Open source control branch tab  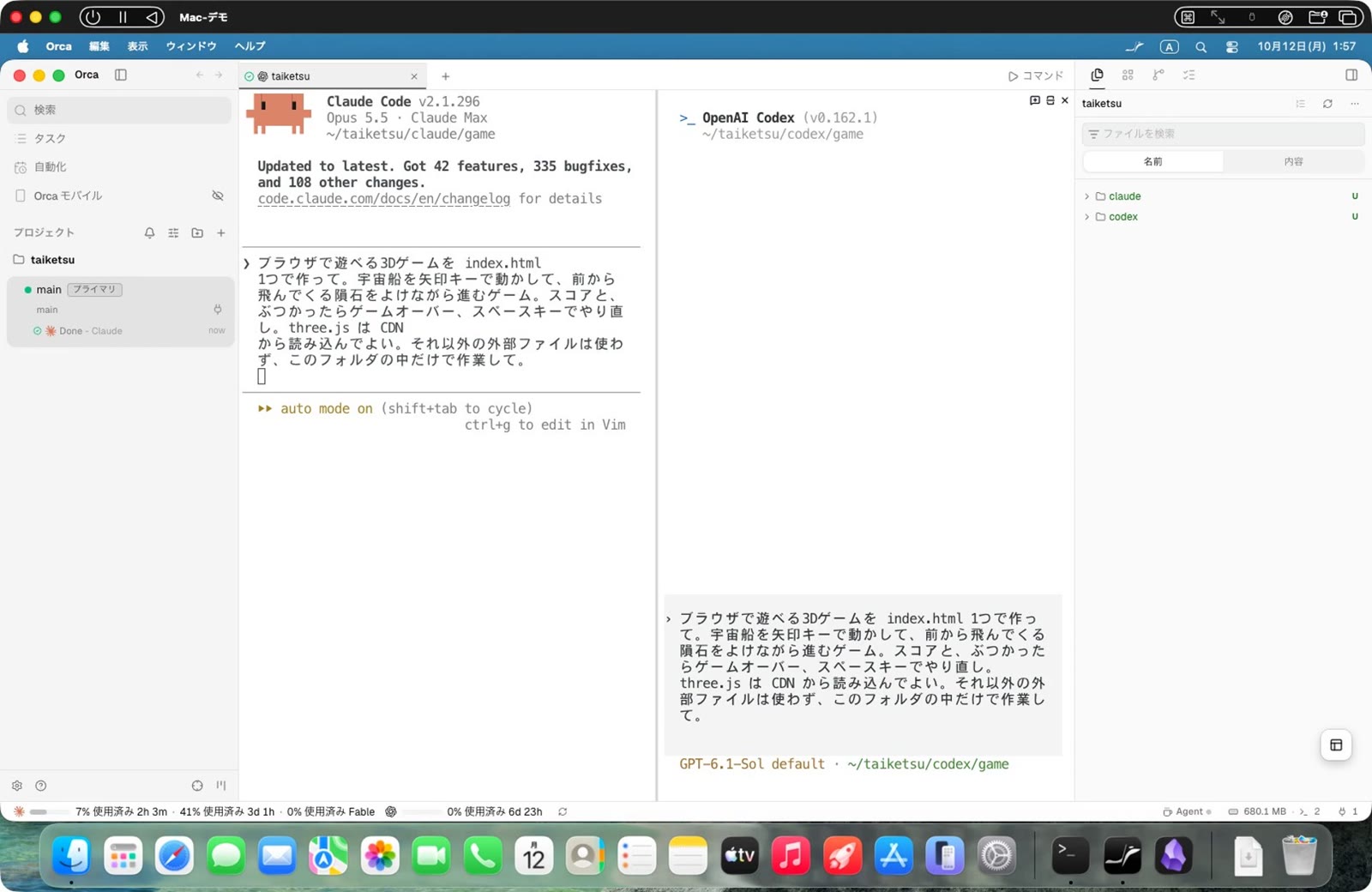[x=1158, y=75]
